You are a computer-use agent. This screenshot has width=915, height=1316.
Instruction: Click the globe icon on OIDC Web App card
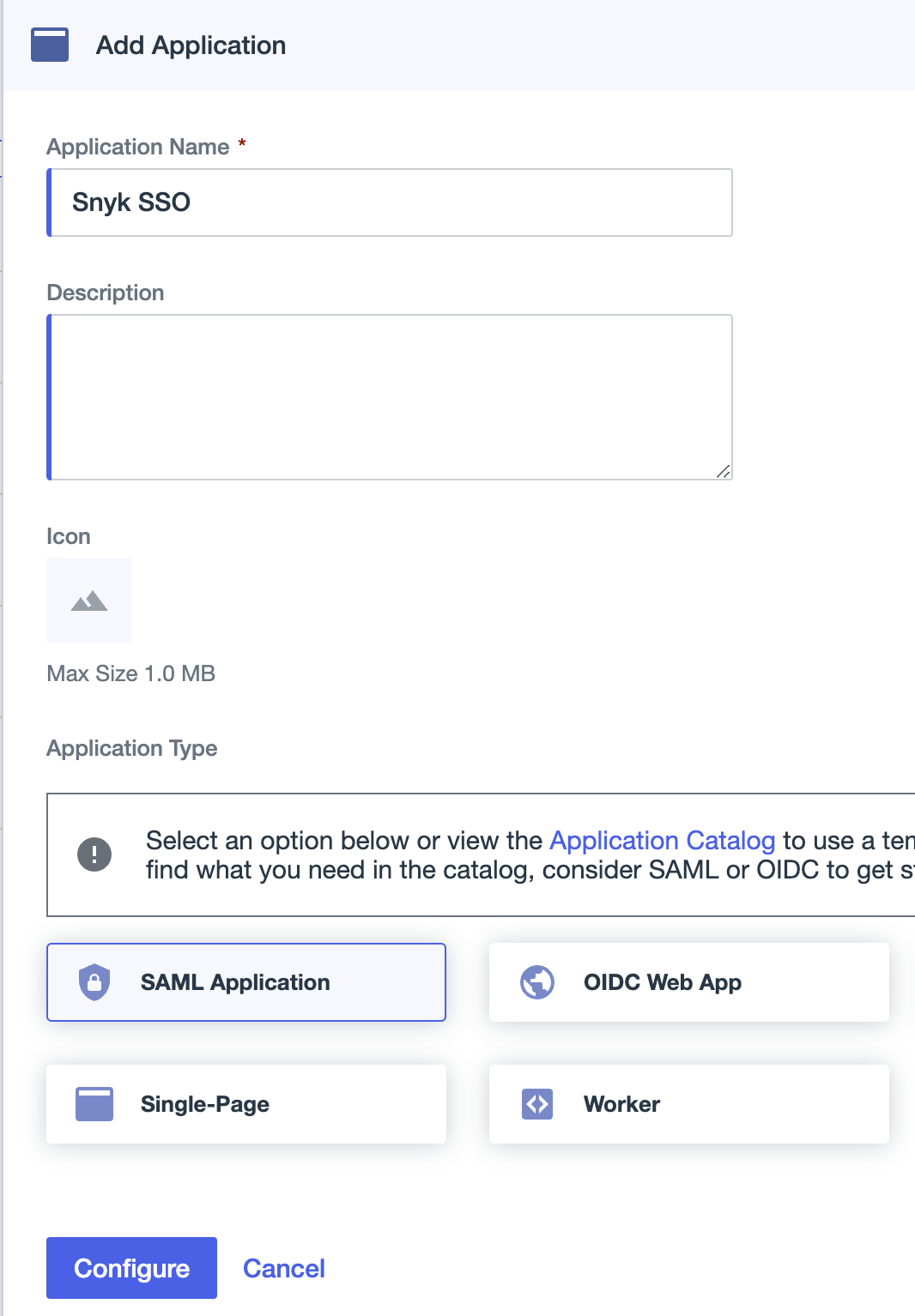(x=536, y=982)
